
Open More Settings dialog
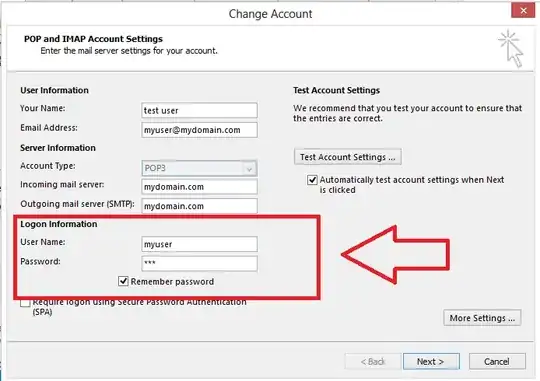click(x=482, y=318)
